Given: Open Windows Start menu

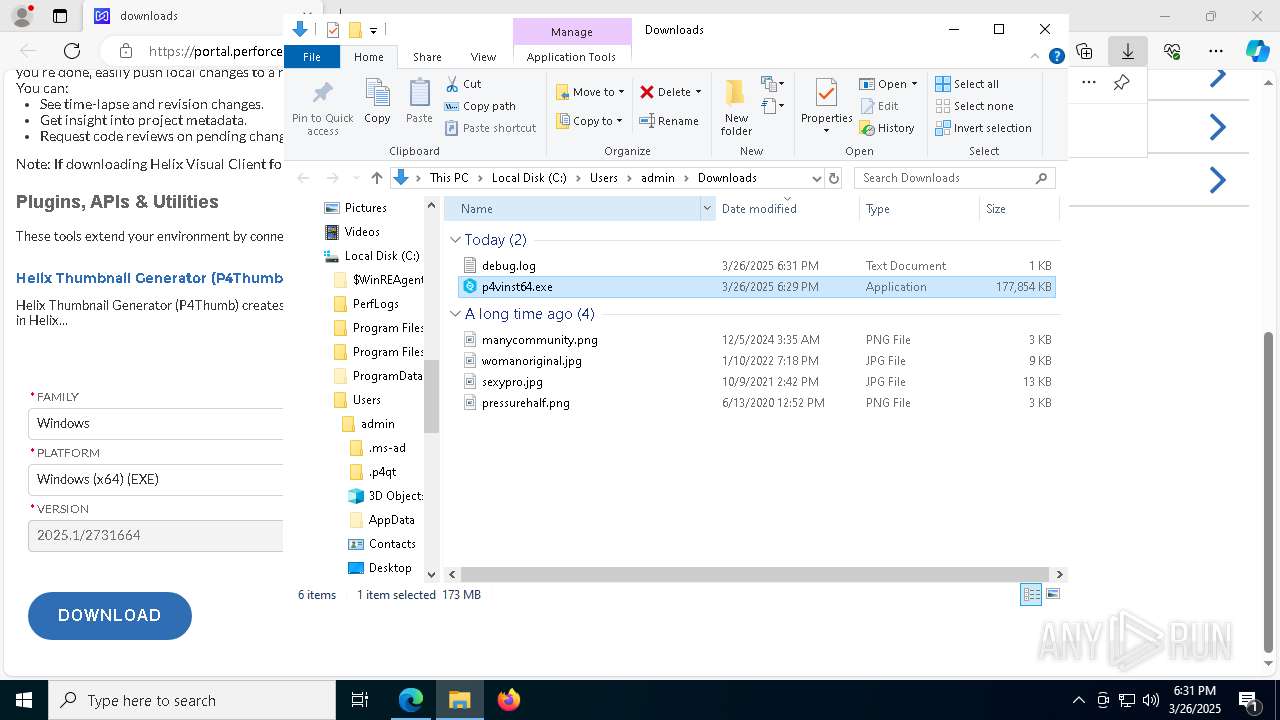Looking at the screenshot, I should (x=24, y=700).
